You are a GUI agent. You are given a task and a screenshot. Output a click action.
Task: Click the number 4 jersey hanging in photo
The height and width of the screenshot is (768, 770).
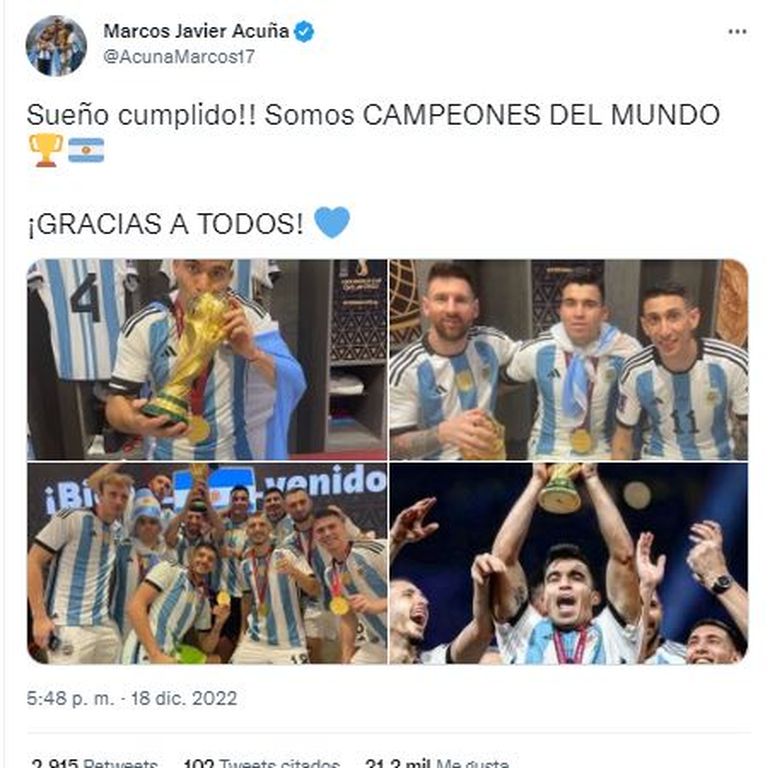(x=81, y=319)
